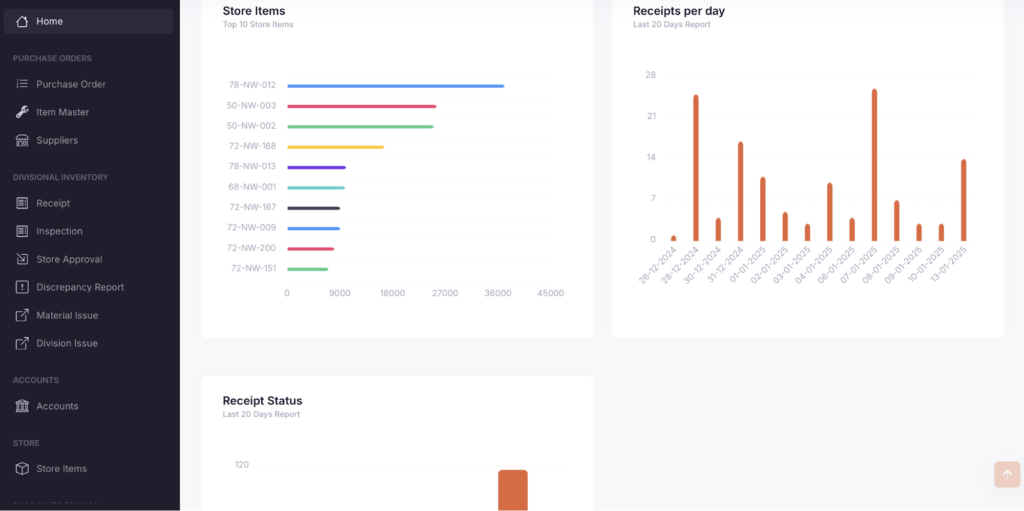Viewport: 1024px width, 511px height.
Task: Click the 68-NW-001 teal bar
Action: point(315,188)
